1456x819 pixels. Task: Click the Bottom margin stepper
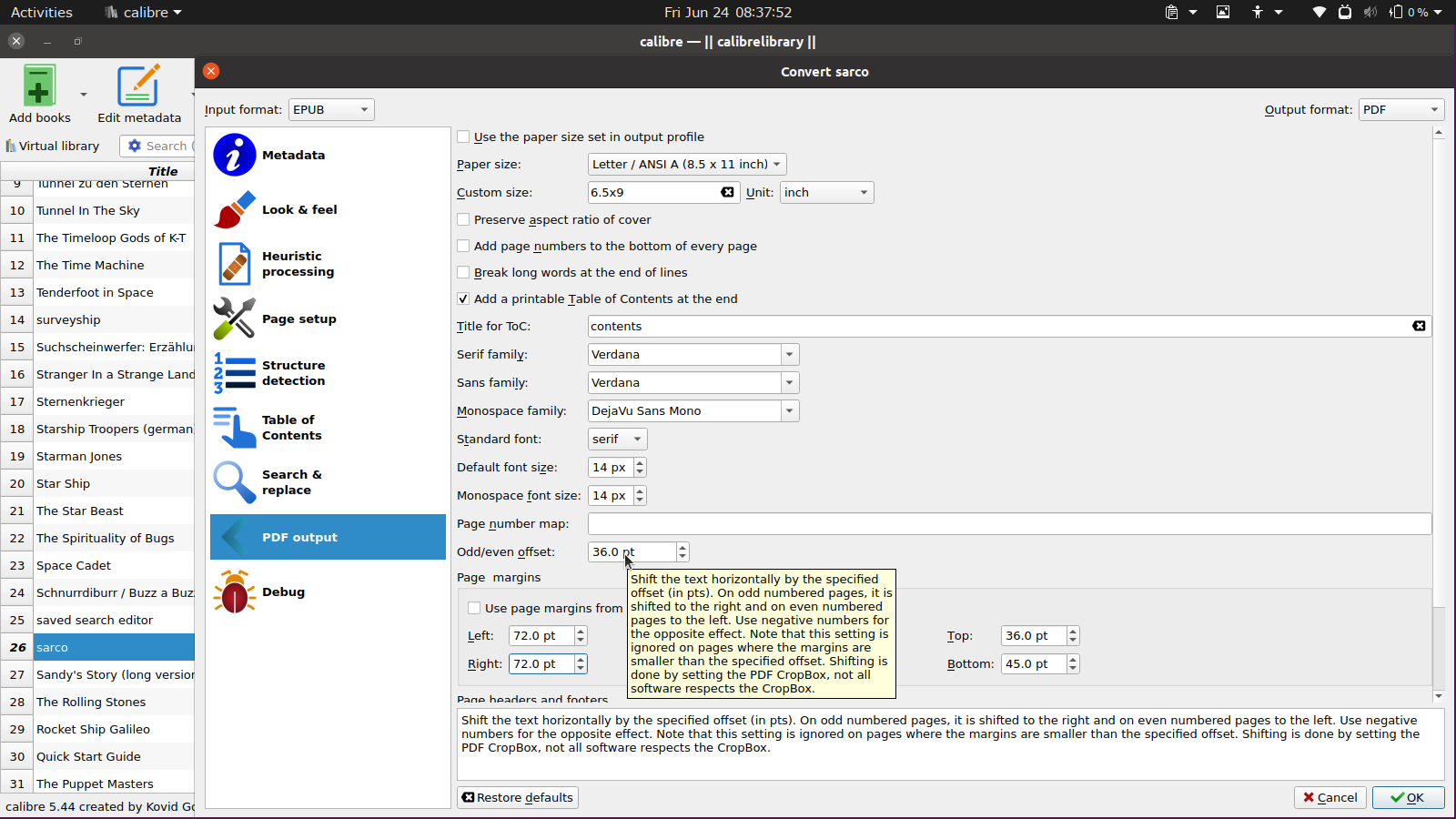[x=1073, y=663]
